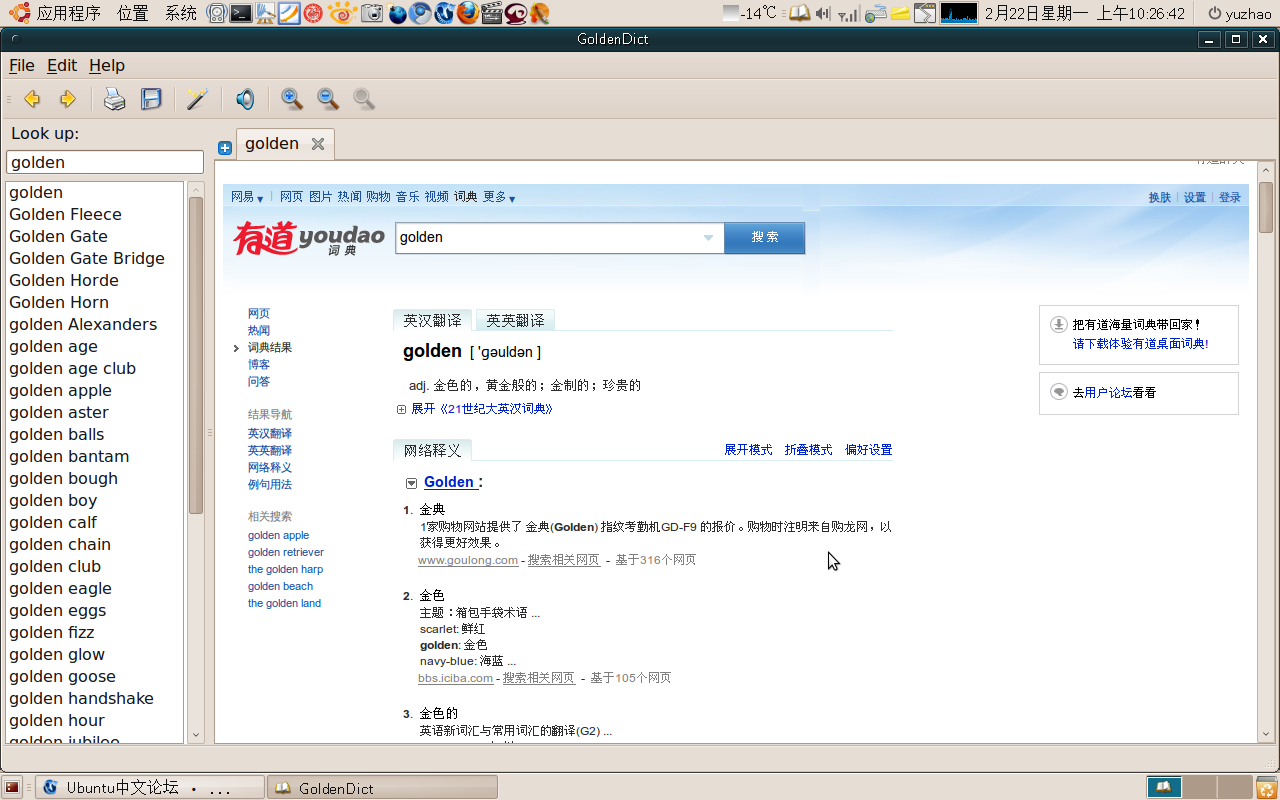Click the system monitor graph in the panel
1280x800 pixels.
(x=958, y=13)
